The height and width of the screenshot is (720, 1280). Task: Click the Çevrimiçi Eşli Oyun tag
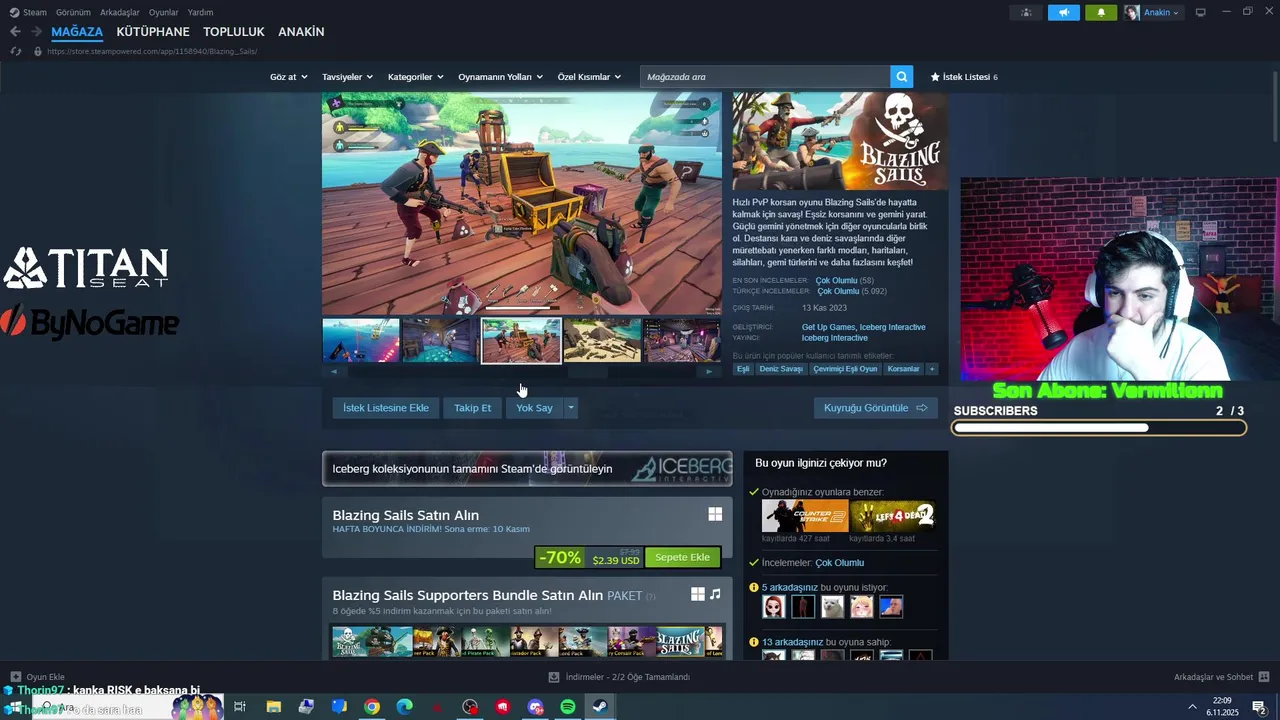845,369
